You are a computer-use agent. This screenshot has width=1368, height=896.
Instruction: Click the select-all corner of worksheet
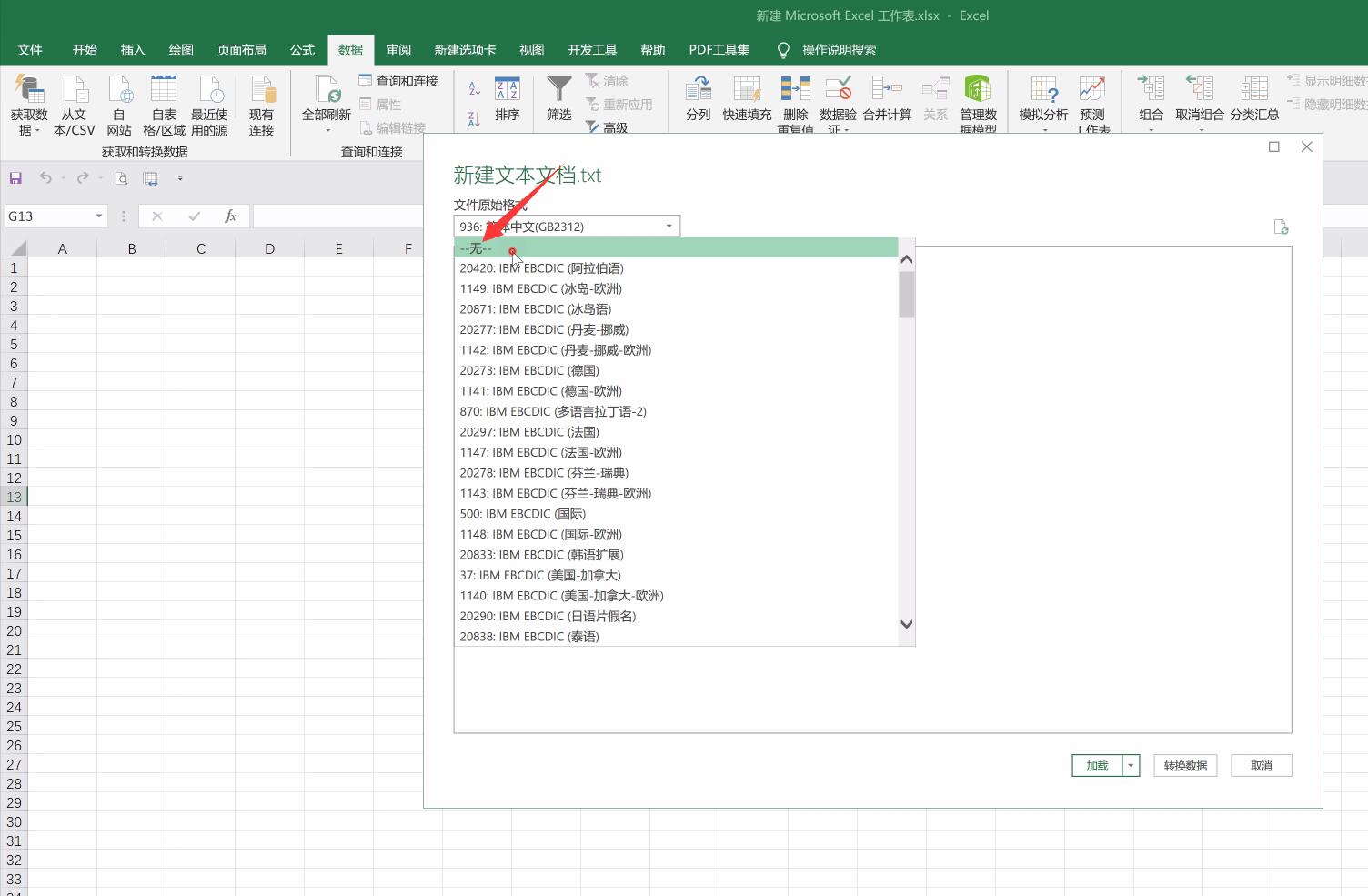point(15,248)
